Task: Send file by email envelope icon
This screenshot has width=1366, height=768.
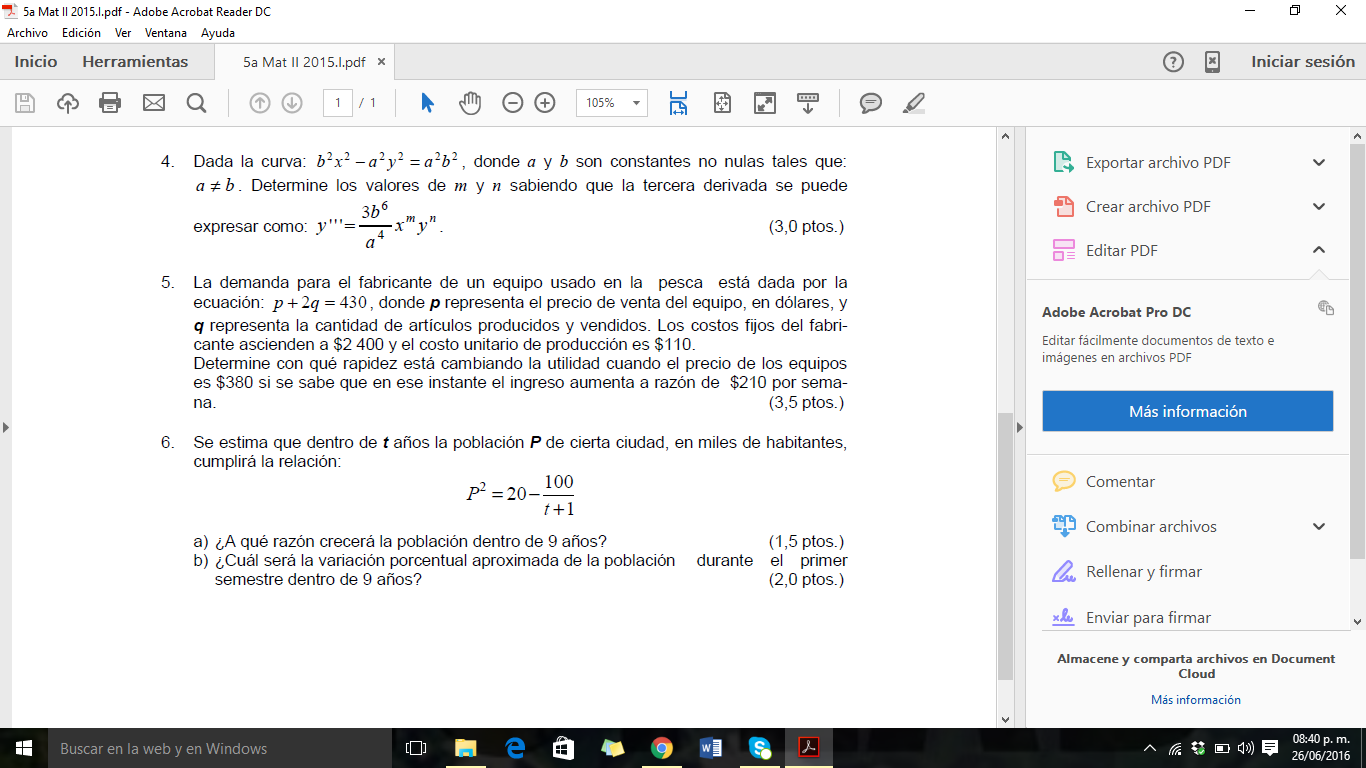Action: 153,103
